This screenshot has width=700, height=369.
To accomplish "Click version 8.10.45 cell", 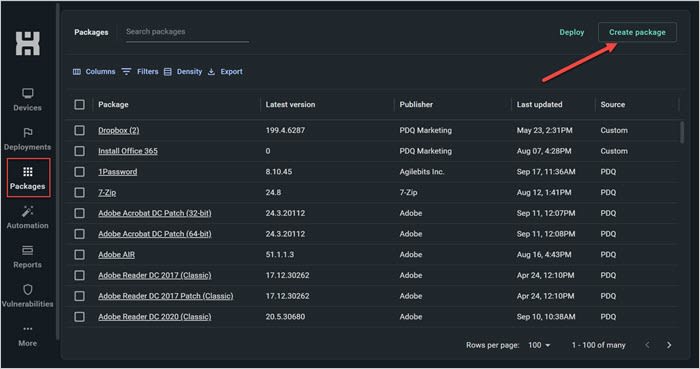I will (279, 172).
